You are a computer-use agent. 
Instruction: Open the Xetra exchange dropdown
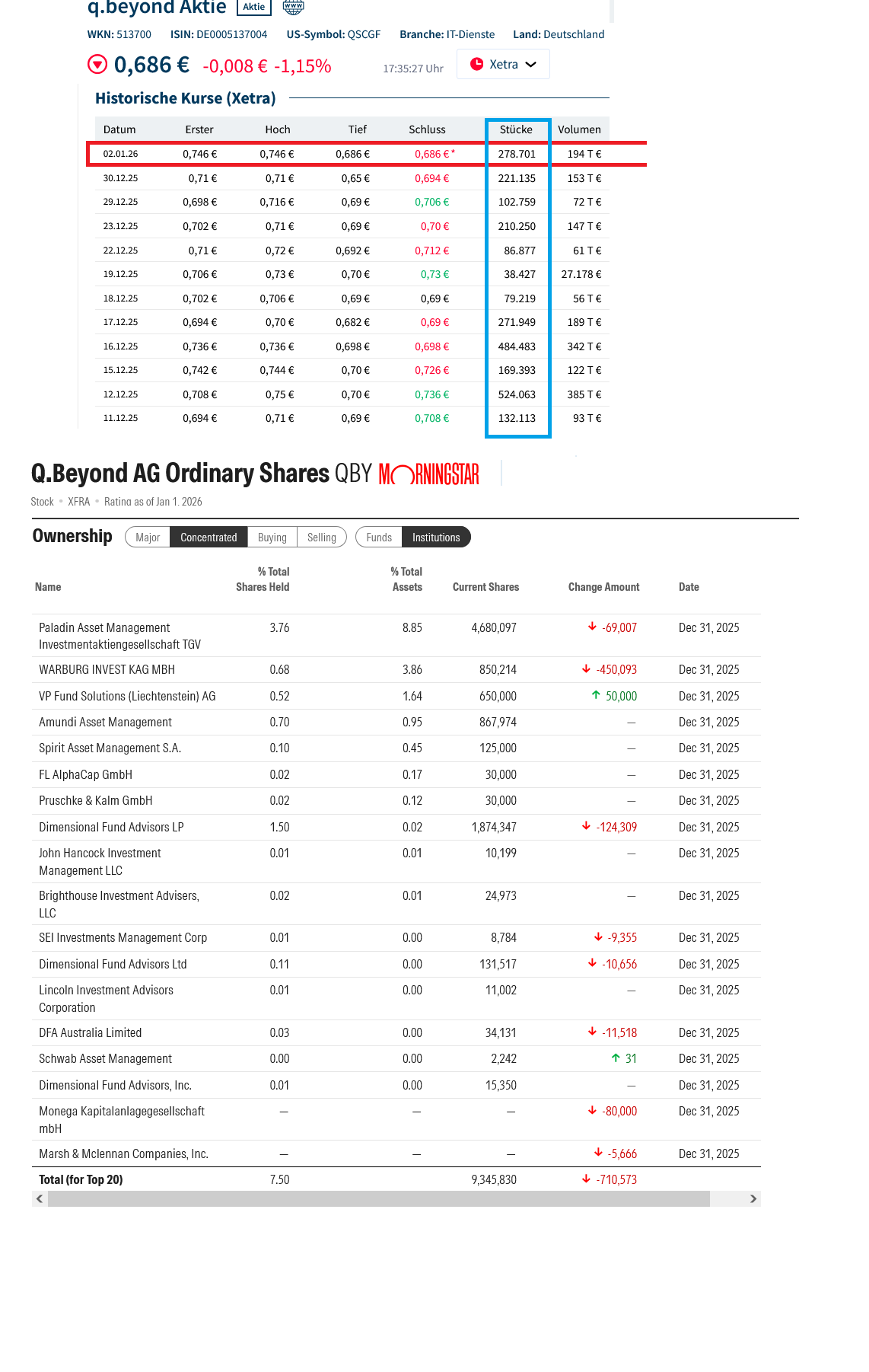click(x=503, y=64)
